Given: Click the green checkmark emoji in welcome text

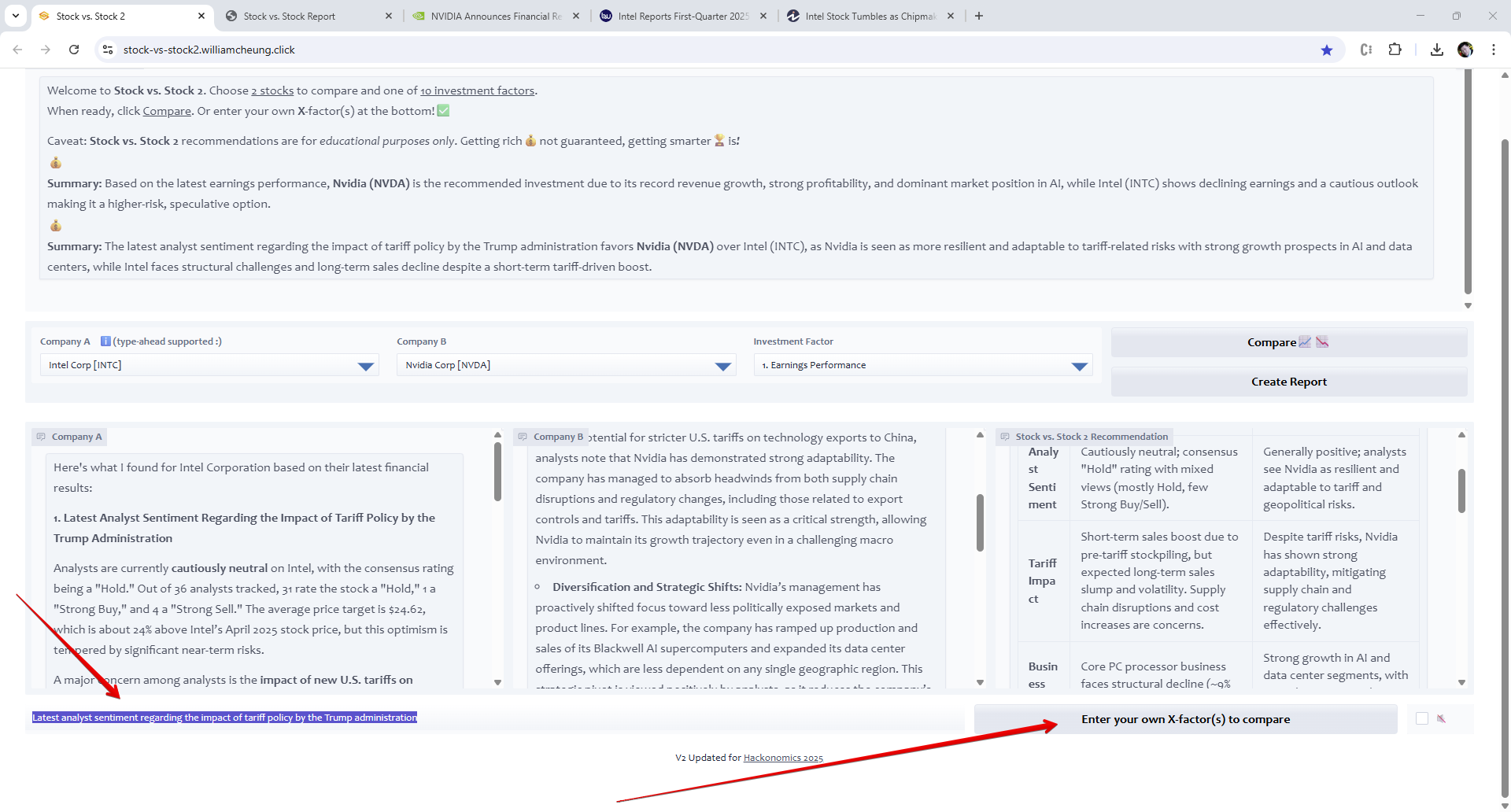Looking at the screenshot, I should coord(443,111).
